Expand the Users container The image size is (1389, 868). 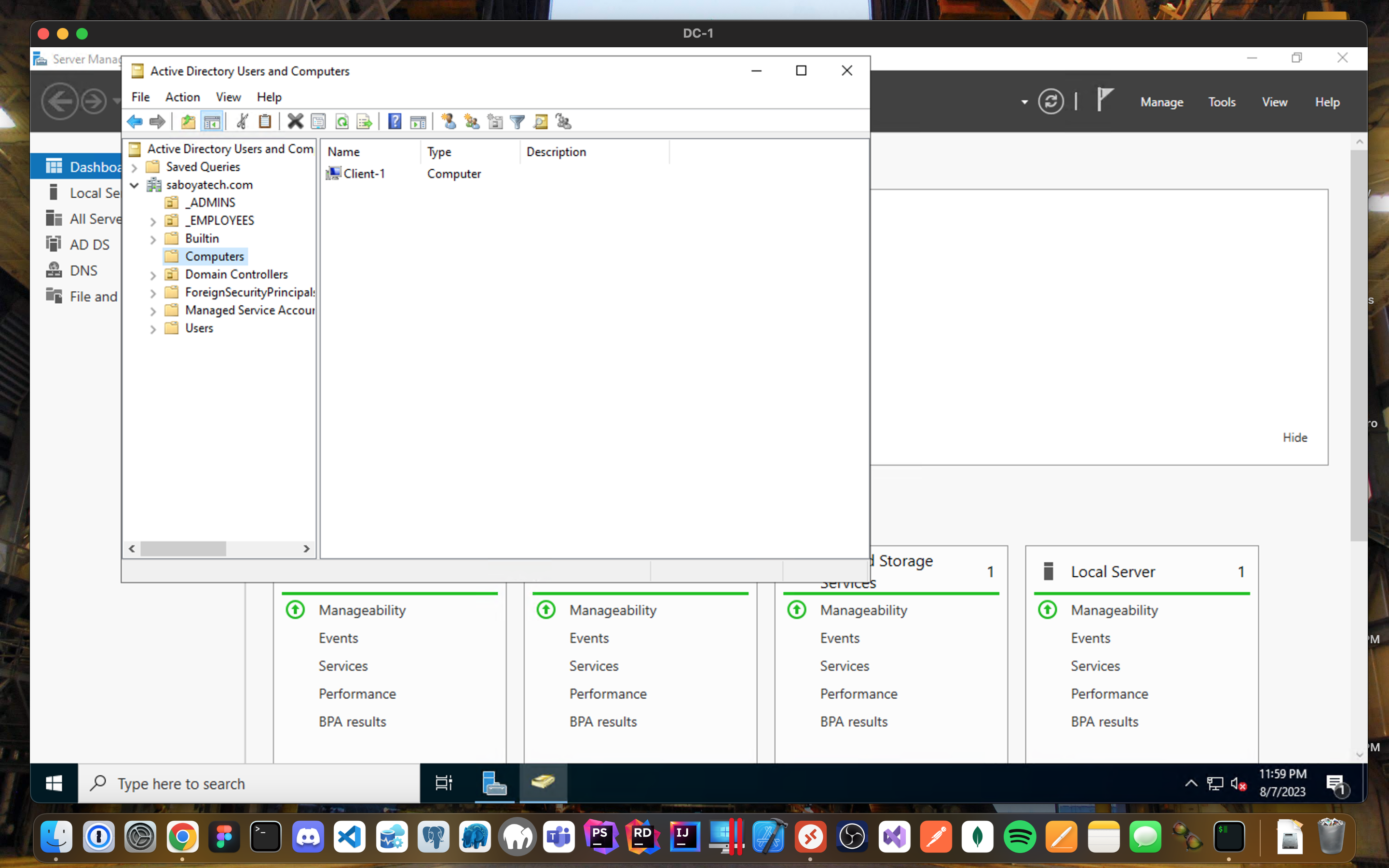pyautogui.click(x=153, y=329)
